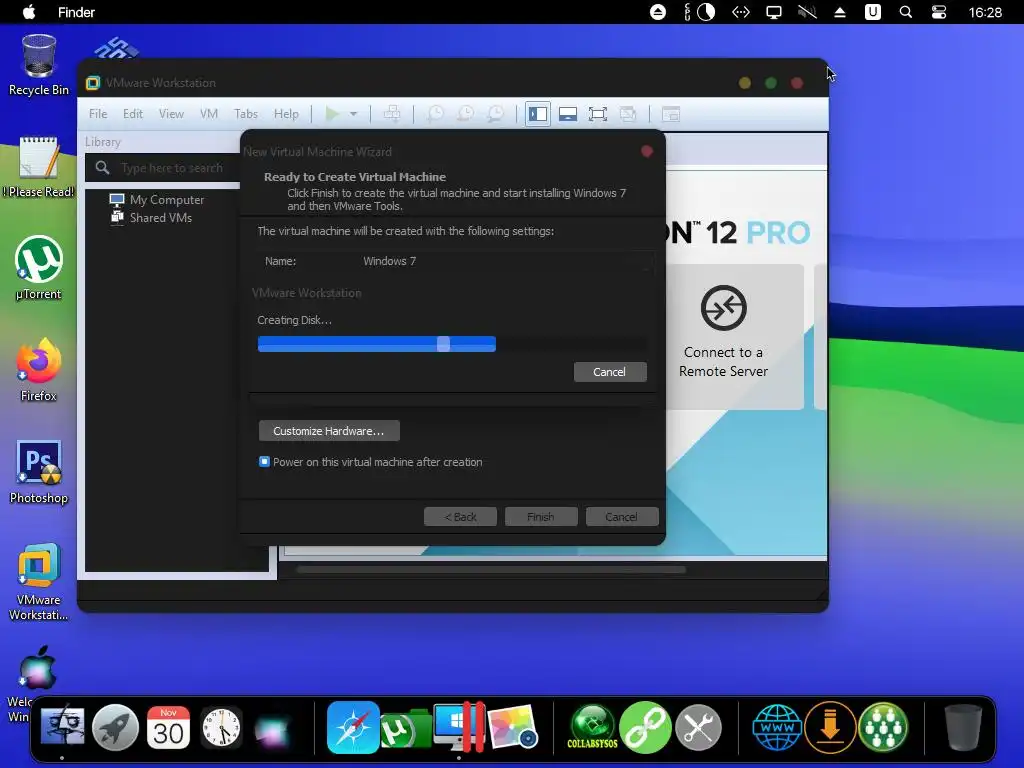
Task: Open the power options dropdown arrow
Action: coord(353,114)
